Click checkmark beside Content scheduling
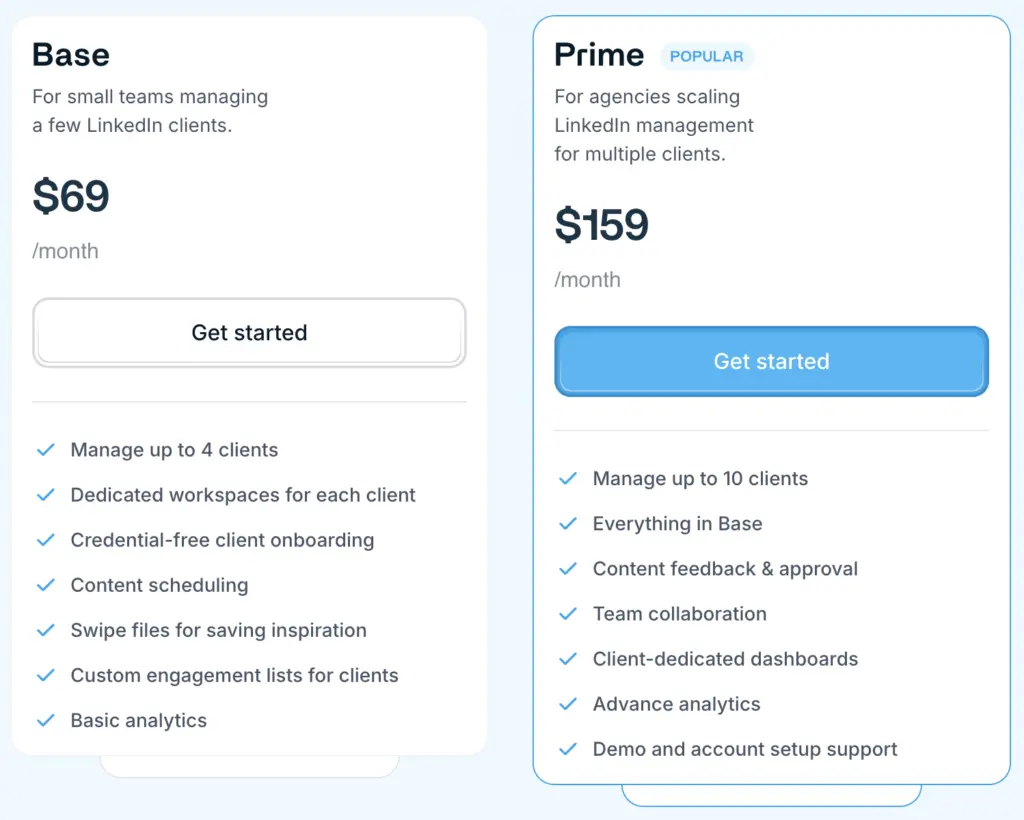The width and height of the screenshot is (1024, 820). click(45, 585)
